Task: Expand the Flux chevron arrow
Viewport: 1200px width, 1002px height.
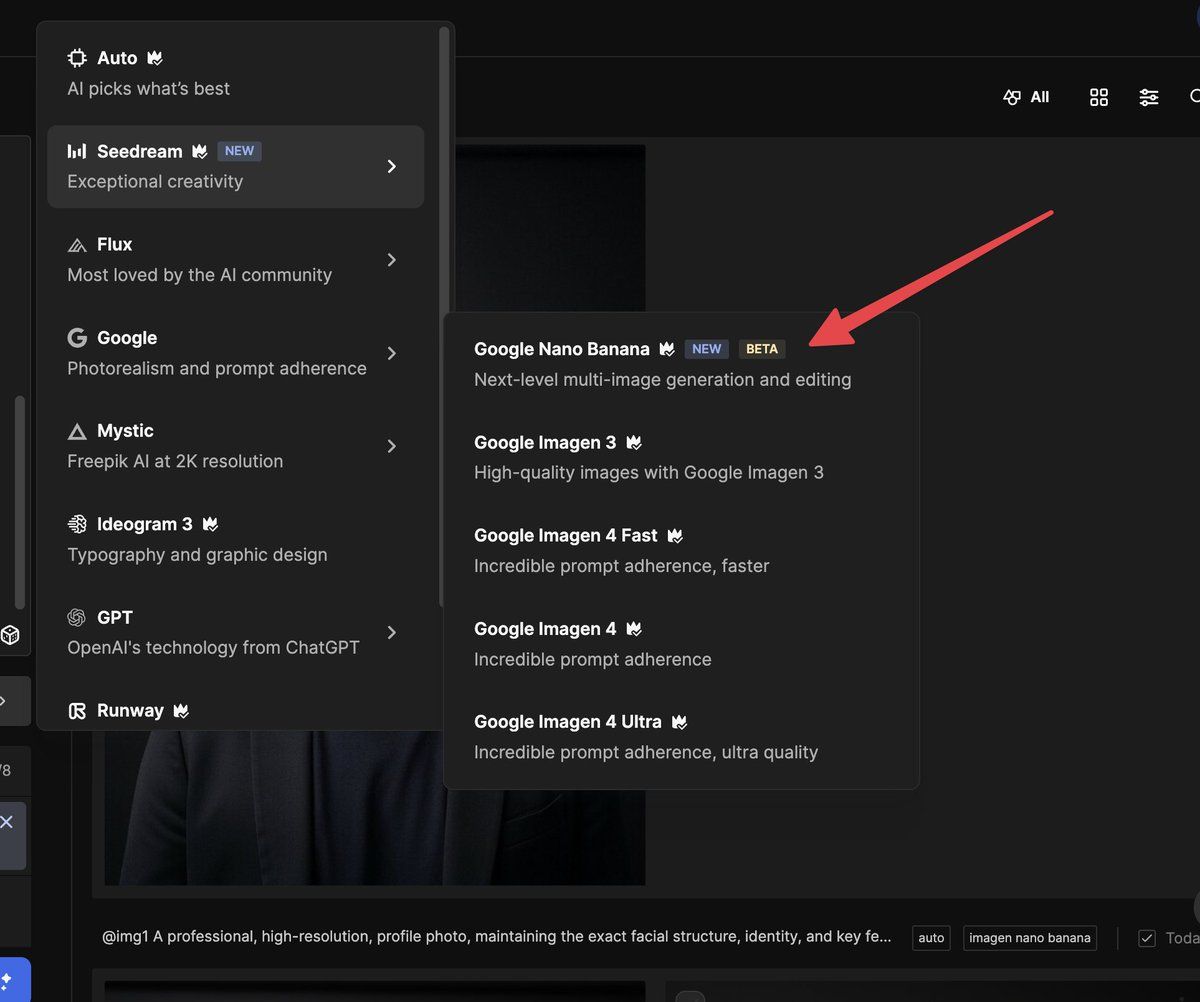Action: pyautogui.click(x=392, y=260)
